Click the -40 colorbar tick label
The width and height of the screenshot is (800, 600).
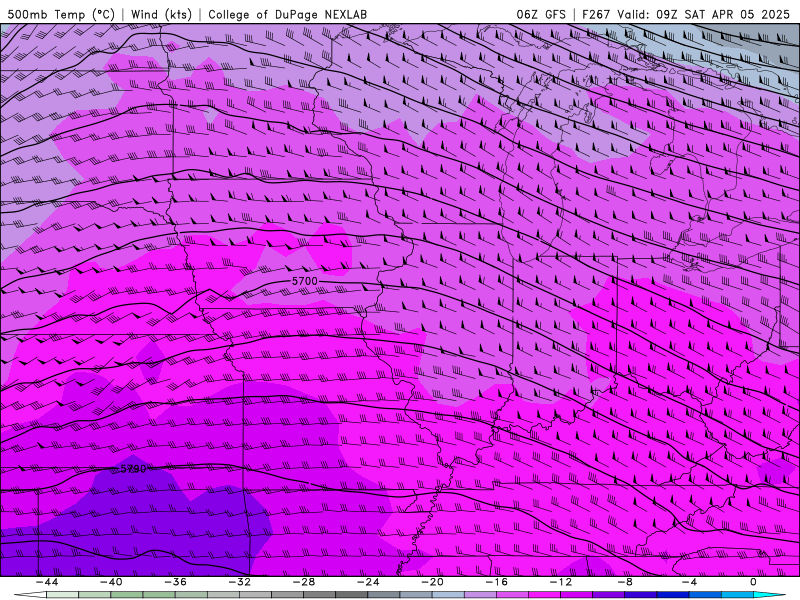click(x=111, y=582)
